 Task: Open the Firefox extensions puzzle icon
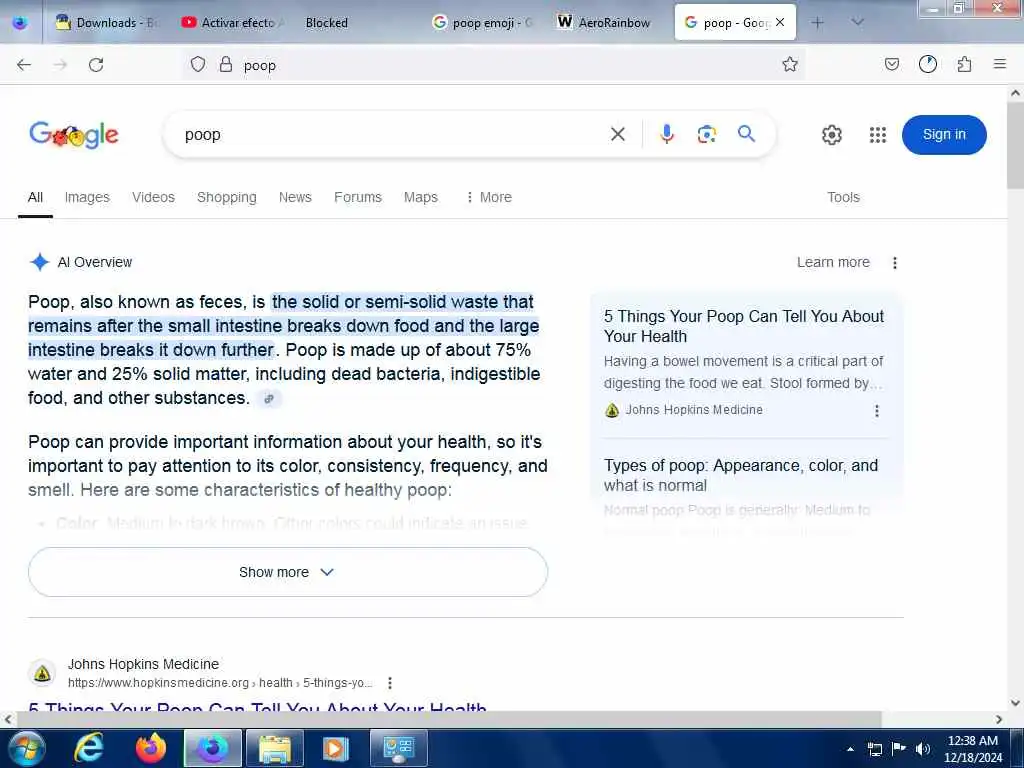pyautogui.click(x=964, y=64)
